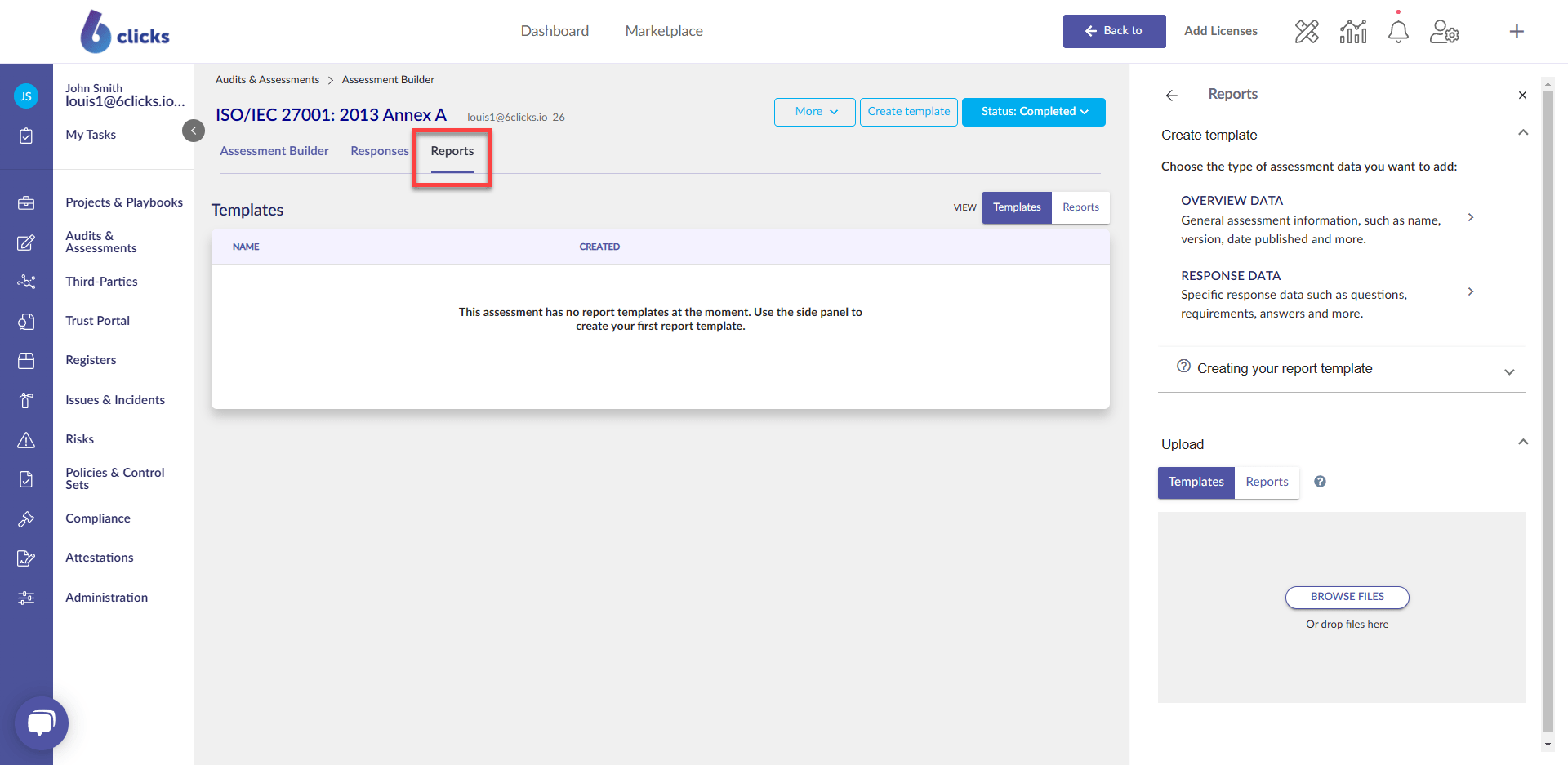Click Compliance gavel icon
This screenshot has width=1568, height=765.
tap(26, 518)
